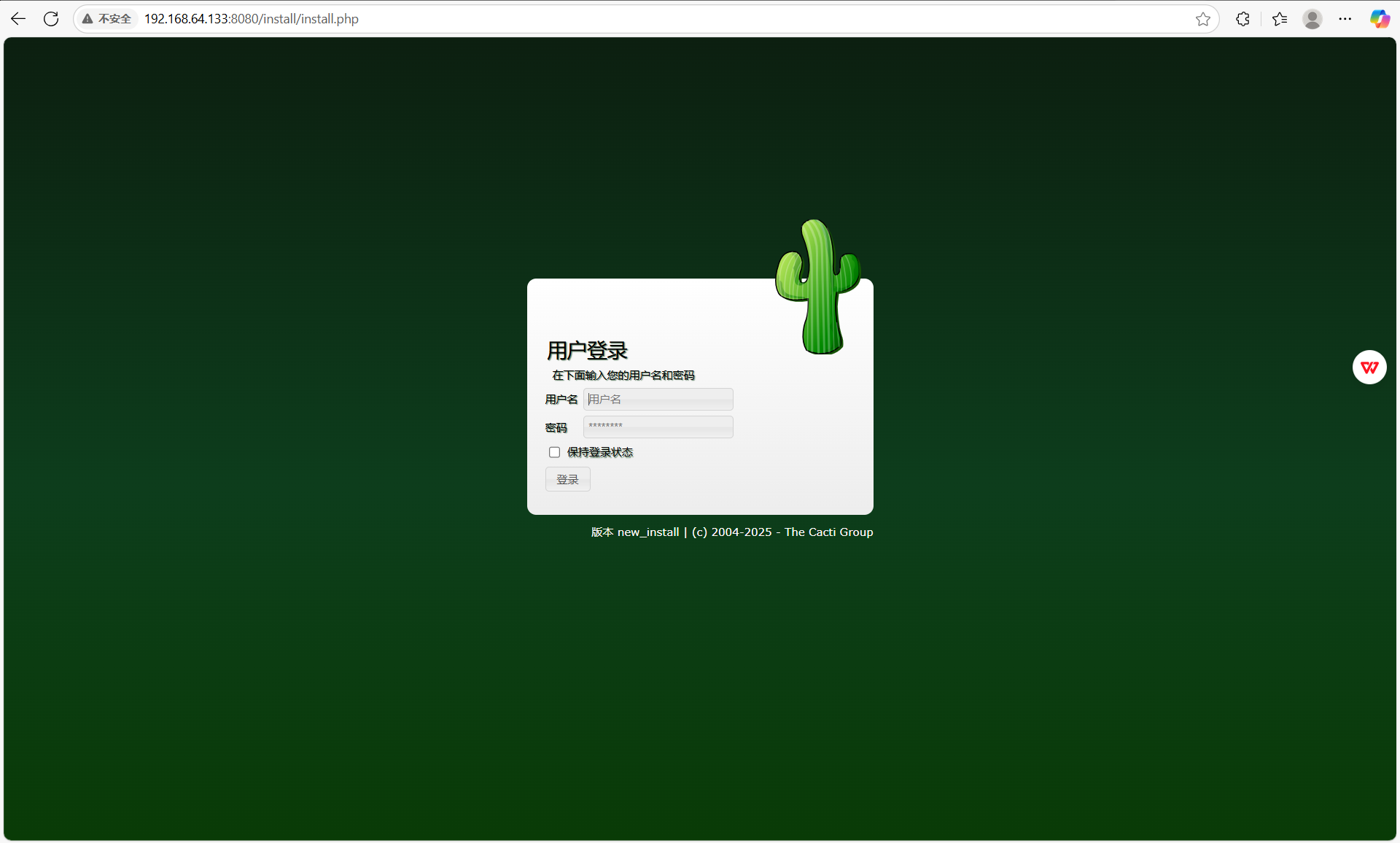This screenshot has width=1400, height=843.
Task: Click the 保持登录状态 label text
Action: click(600, 452)
